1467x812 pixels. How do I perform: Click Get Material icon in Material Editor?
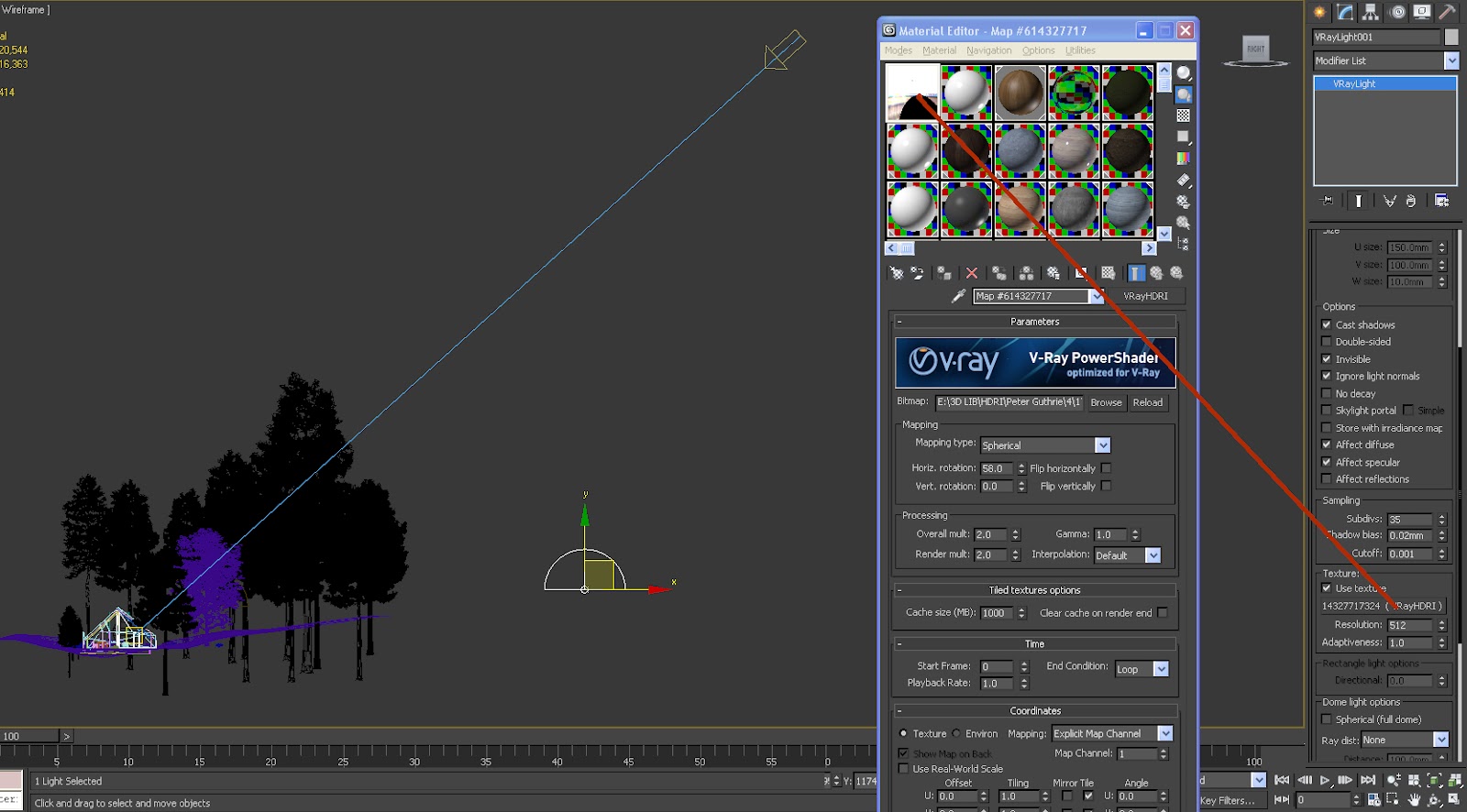coord(897,273)
